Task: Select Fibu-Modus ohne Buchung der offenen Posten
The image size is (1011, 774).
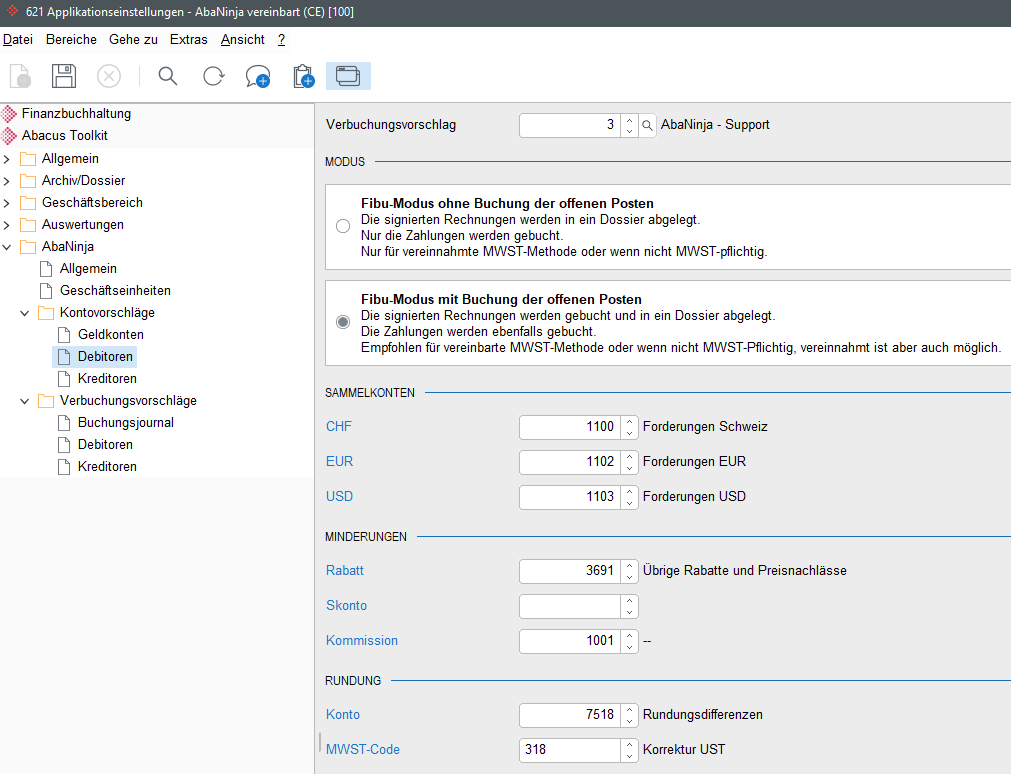Action: click(343, 226)
